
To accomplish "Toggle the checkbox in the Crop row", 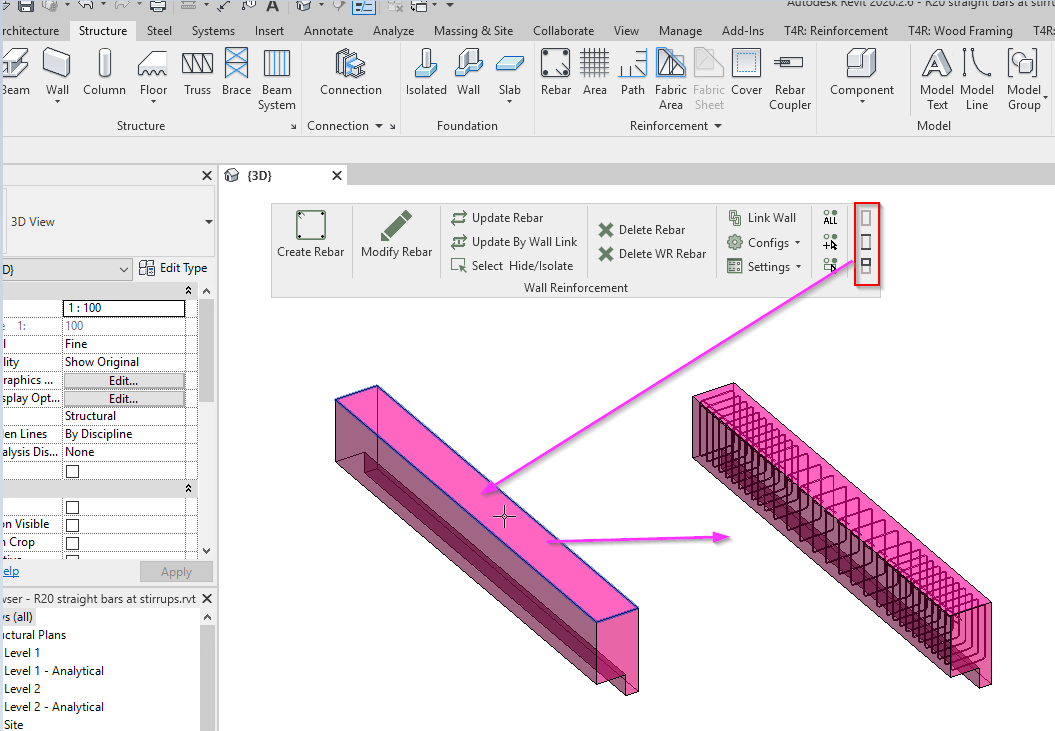I will click(73, 543).
